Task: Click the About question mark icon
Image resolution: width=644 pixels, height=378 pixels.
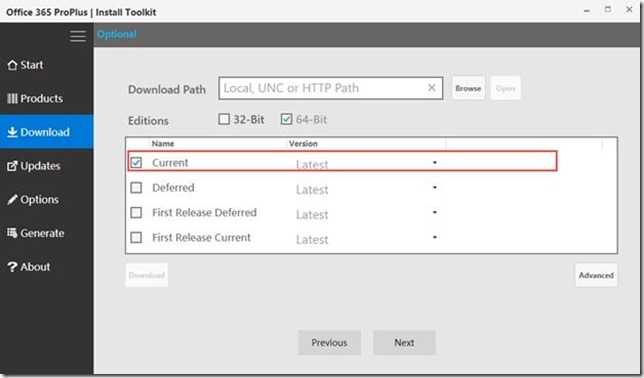Action: click(12, 267)
